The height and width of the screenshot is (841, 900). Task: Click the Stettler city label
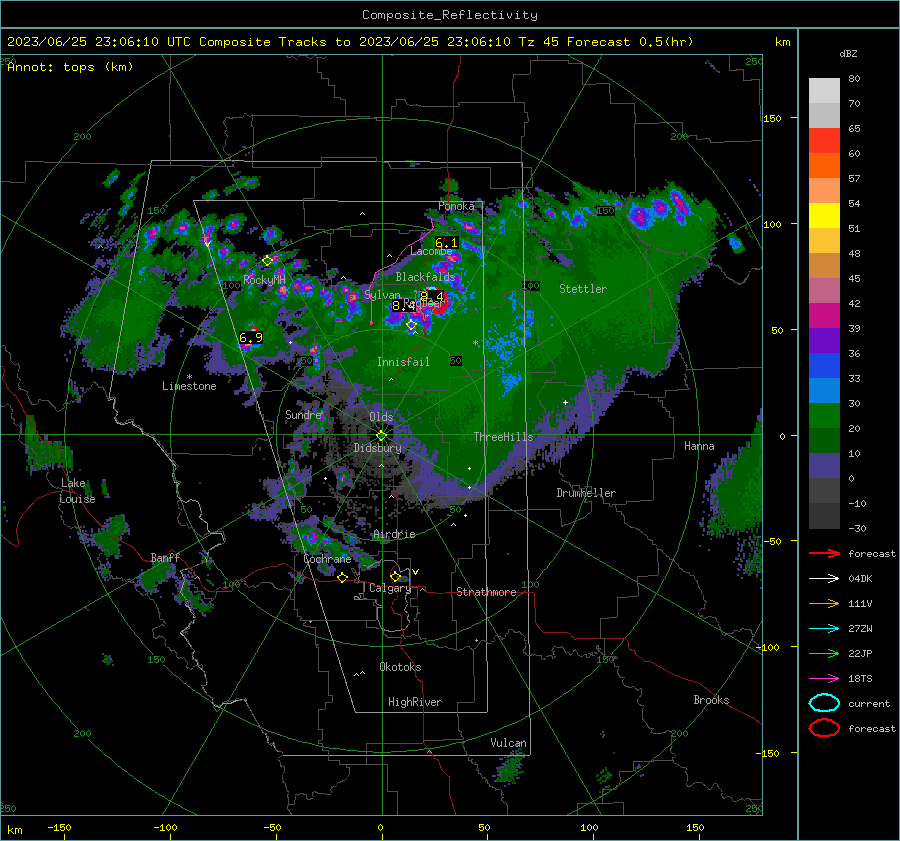(x=583, y=289)
